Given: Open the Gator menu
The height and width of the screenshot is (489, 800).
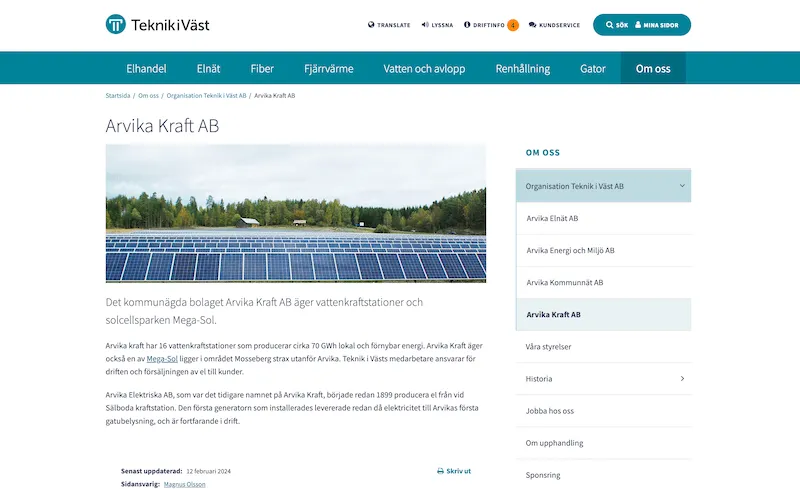Looking at the screenshot, I should (x=593, y=68).
